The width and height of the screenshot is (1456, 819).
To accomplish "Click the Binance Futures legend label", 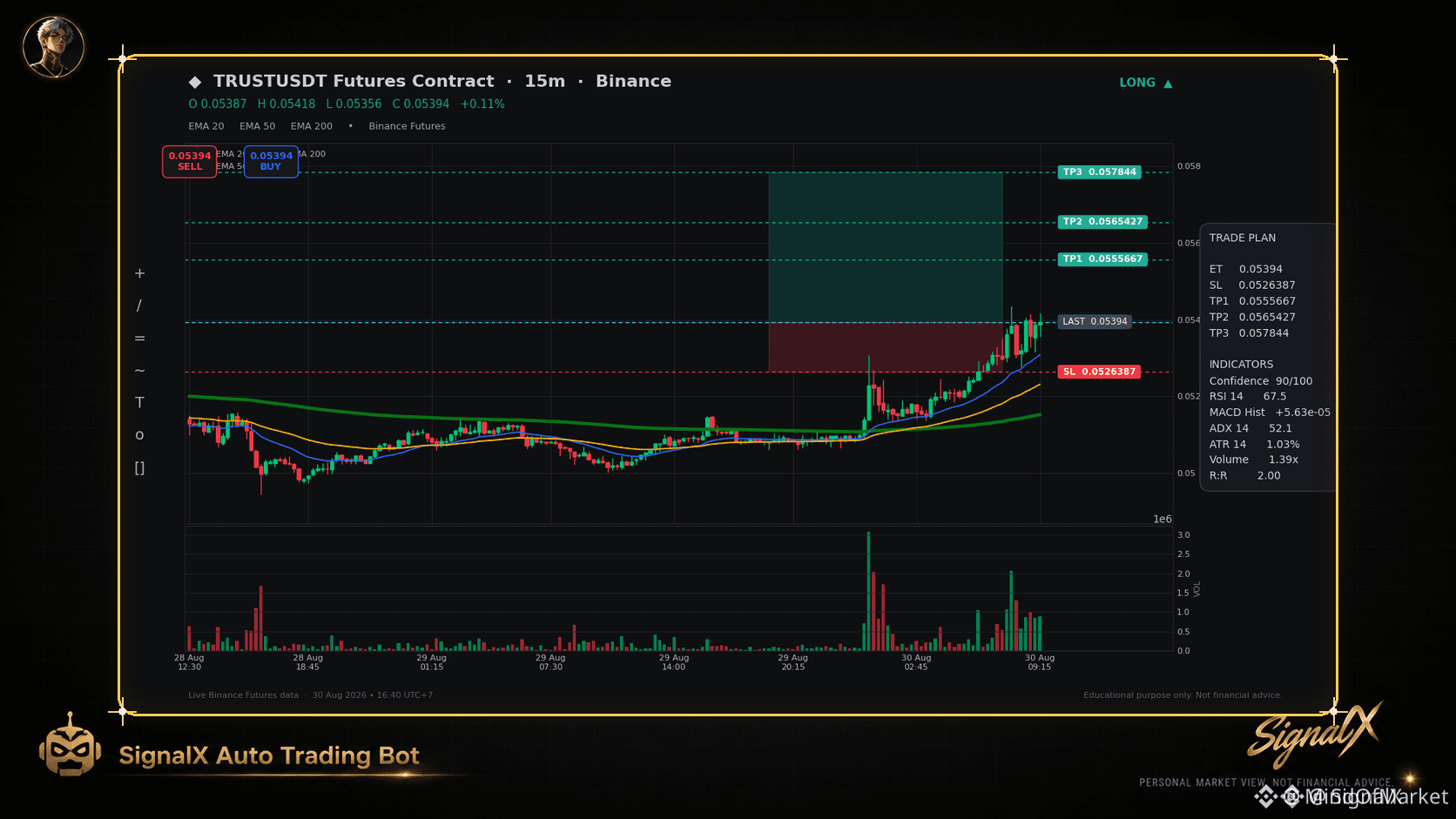I will [407, 126].
